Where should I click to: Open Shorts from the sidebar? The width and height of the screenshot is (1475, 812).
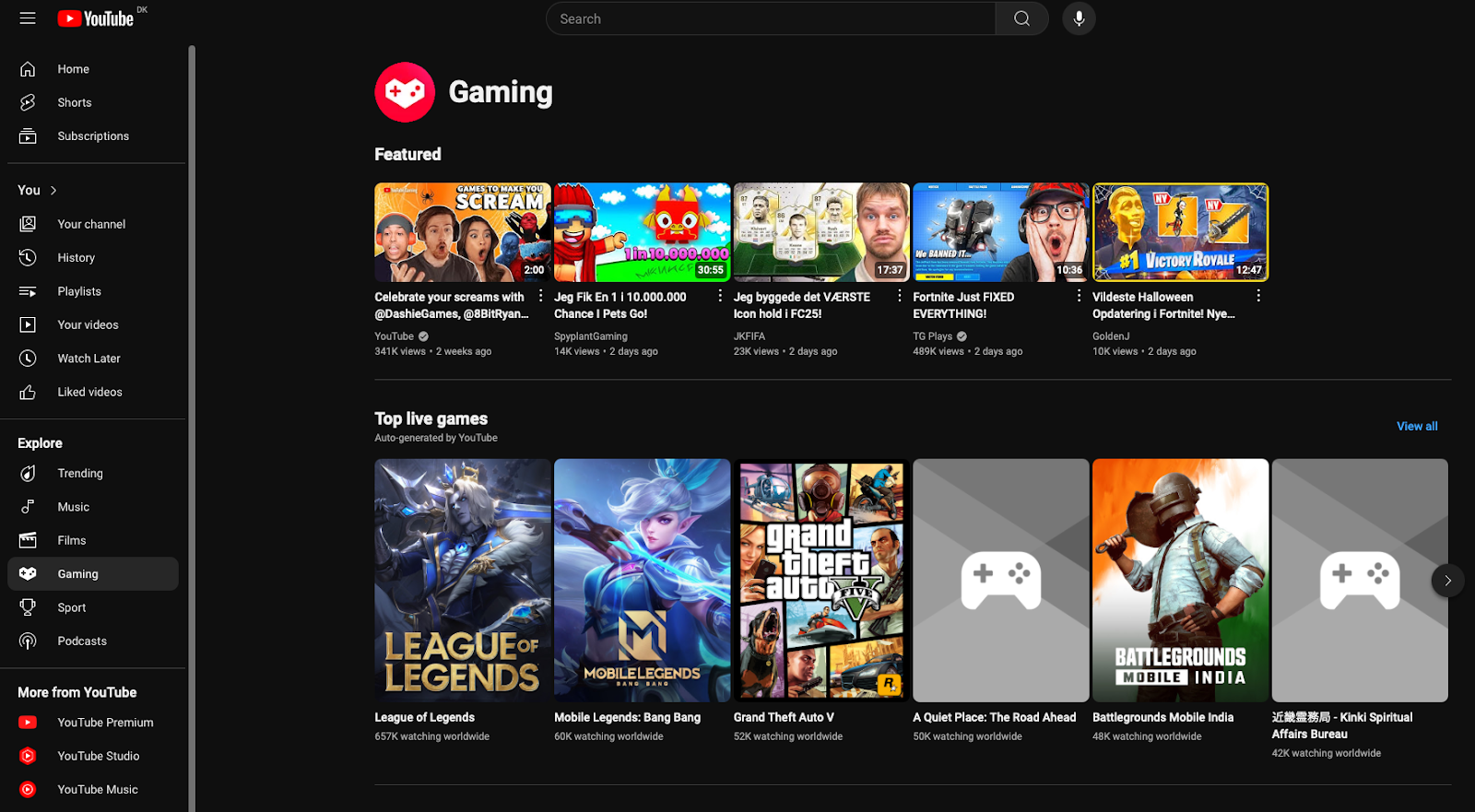pyautogui.click(x=92, y=102)
